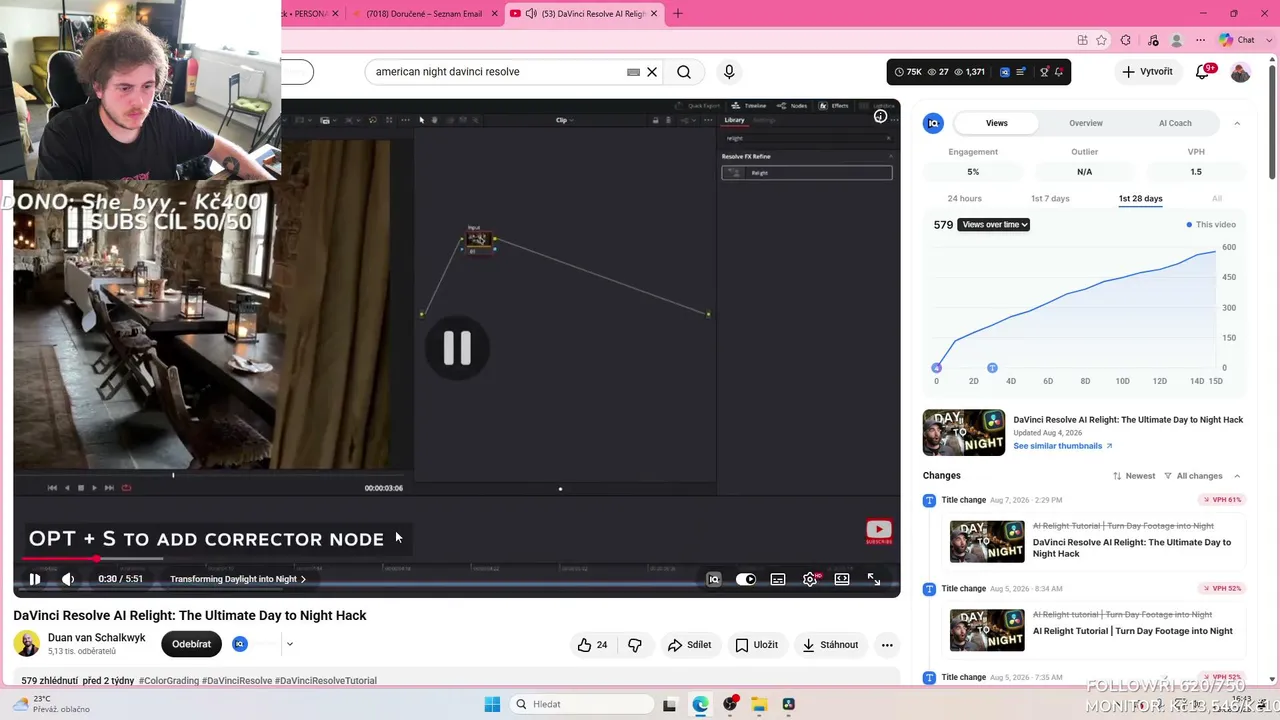This screenshot has width=1280, height=720.
Task: Dislike the video
Action: point(635,645)
